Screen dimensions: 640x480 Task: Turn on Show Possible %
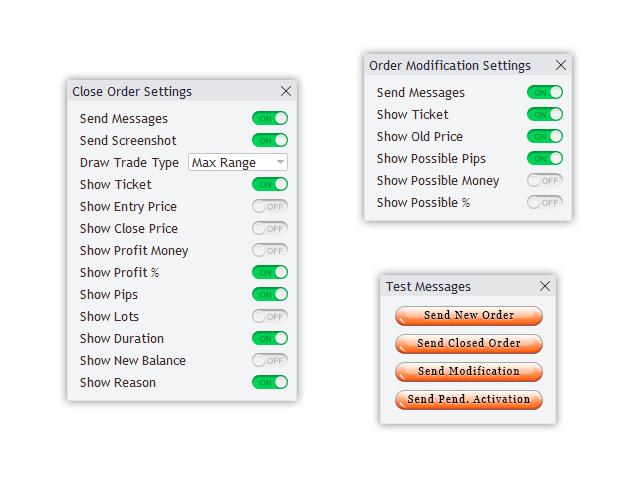pyautogui.click(x=545, y=202)
